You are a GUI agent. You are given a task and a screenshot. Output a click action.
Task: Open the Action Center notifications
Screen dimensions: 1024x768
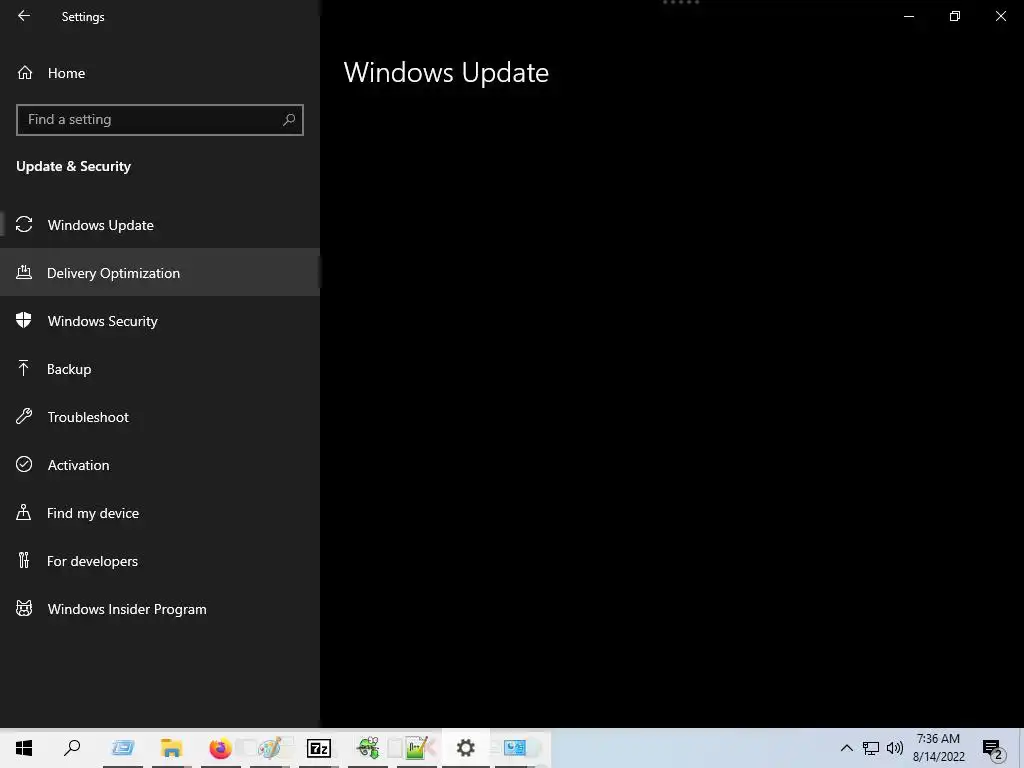[993, 749]
